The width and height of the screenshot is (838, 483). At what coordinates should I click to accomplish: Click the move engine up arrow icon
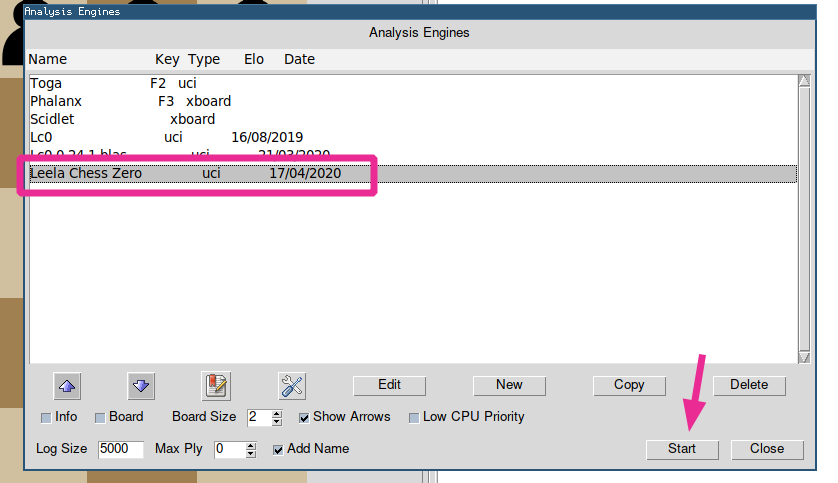[65, 385]
